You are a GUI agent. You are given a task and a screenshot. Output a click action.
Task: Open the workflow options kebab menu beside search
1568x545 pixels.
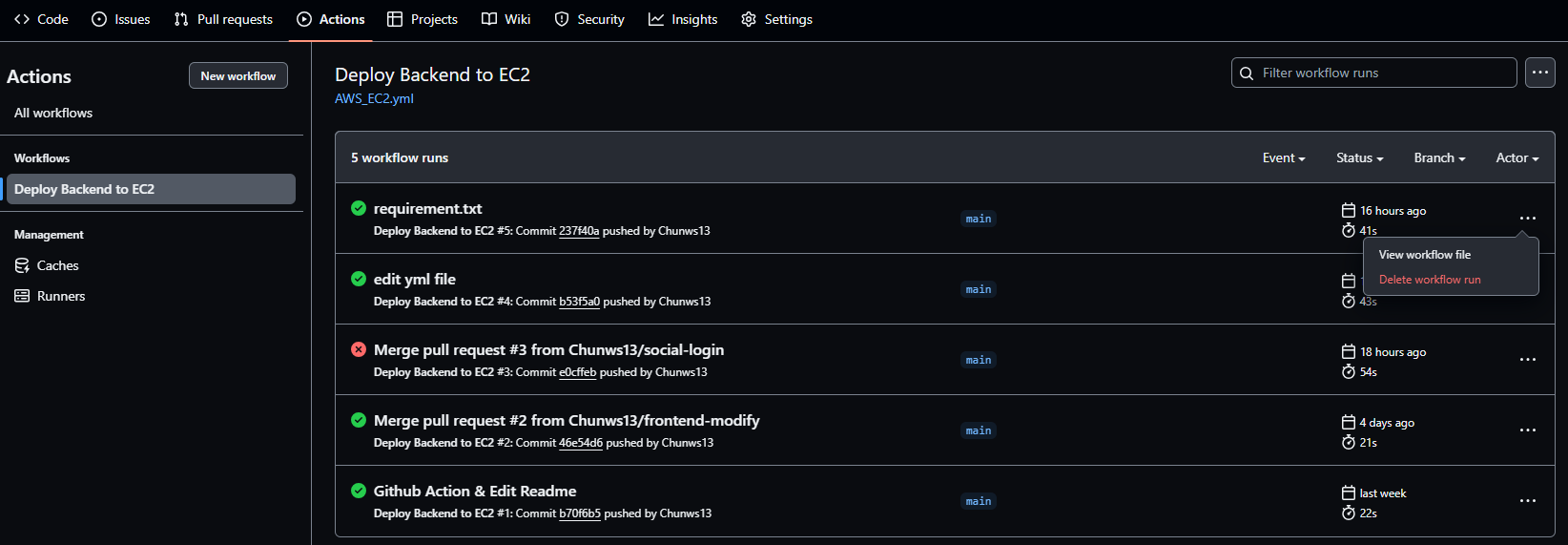(x=1540, y=73)
